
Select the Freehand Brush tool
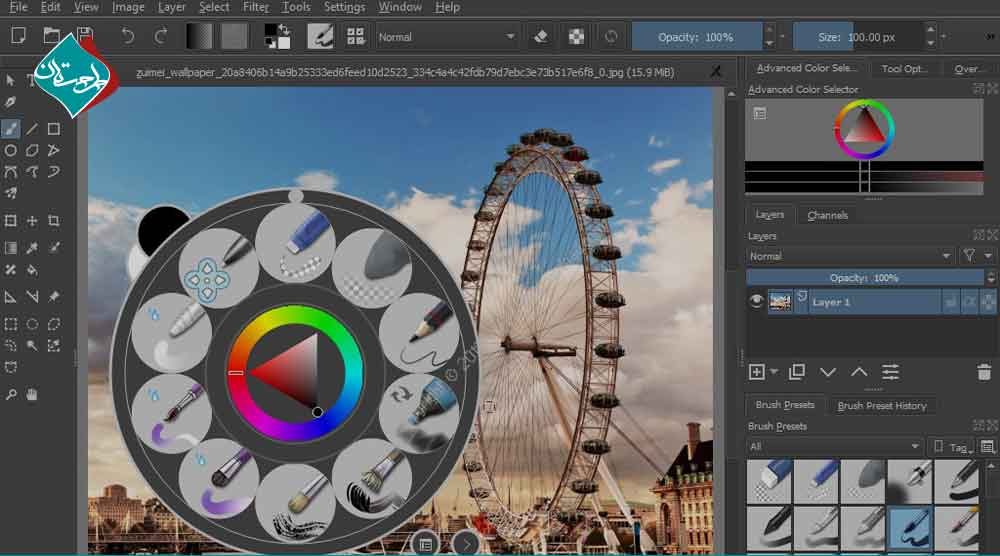tap(11, 129)
